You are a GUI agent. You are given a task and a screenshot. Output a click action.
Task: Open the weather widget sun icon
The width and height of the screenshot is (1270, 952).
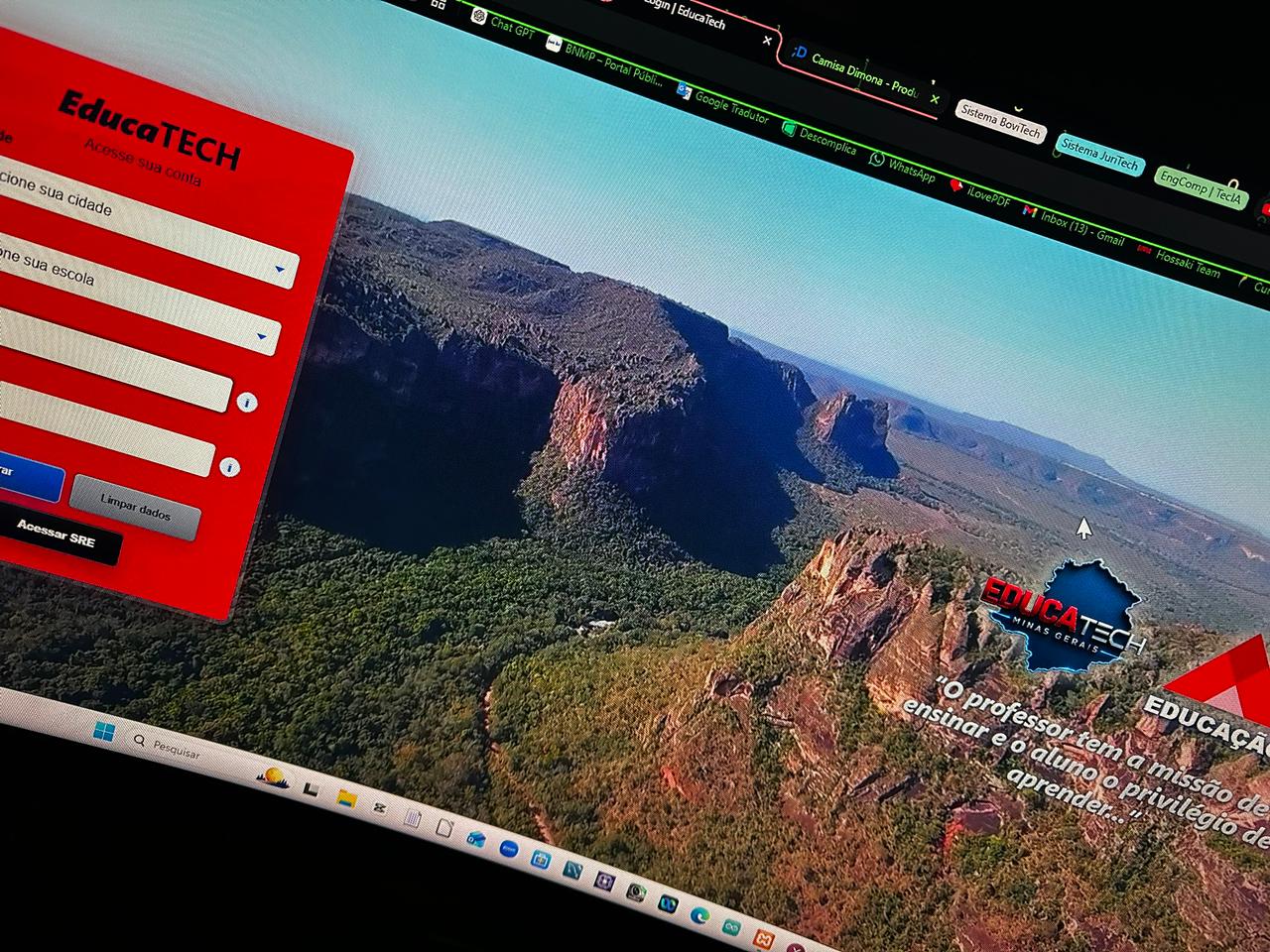[273, 777]
